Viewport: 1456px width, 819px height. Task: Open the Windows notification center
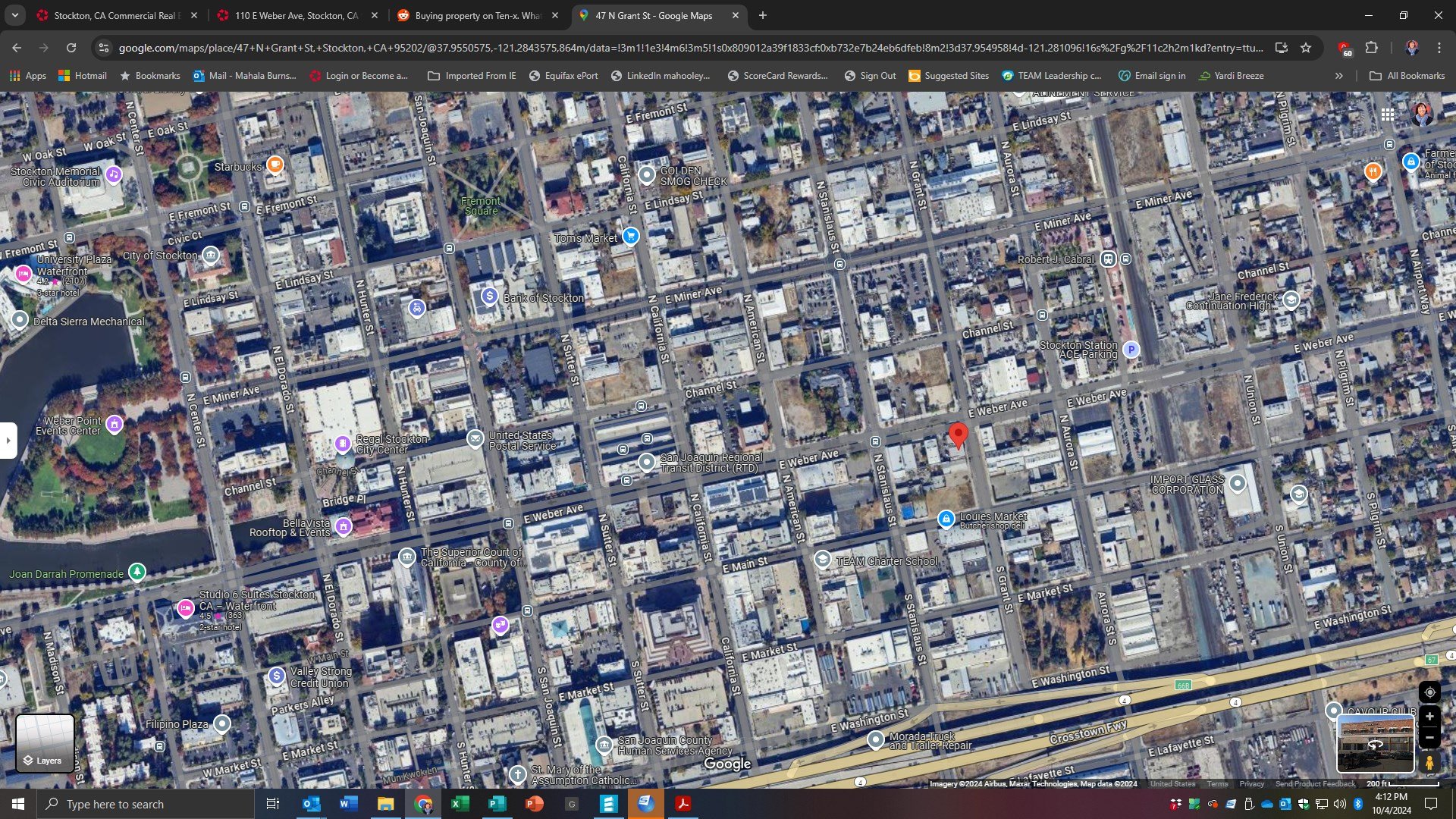[1431, 804]
